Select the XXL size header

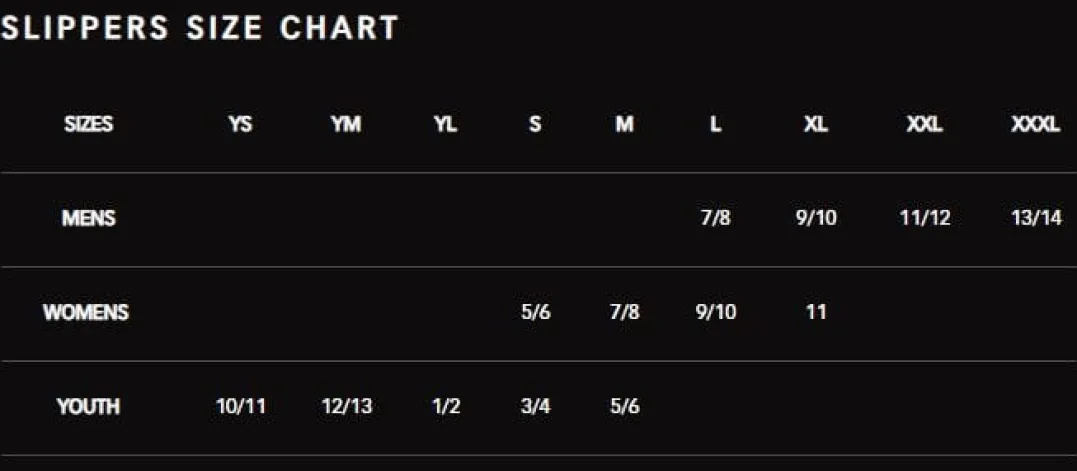tap(925, 124)
